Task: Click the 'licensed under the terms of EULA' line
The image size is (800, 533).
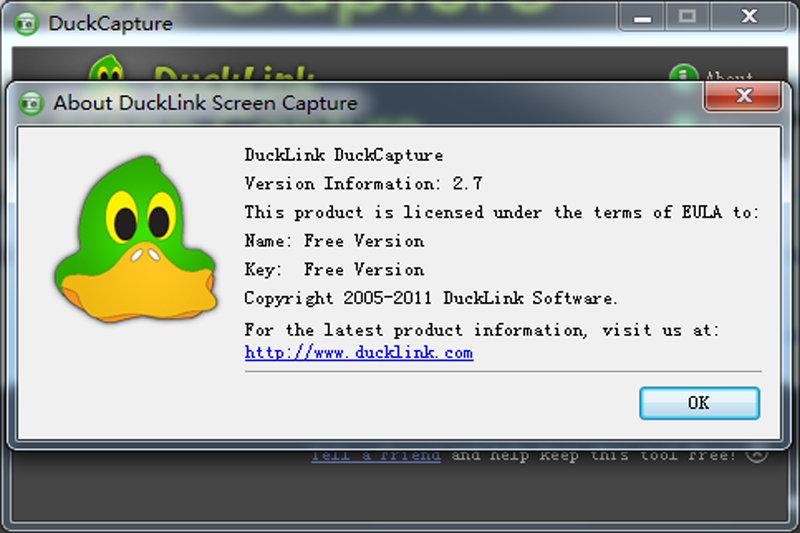Action: point(502,212)
